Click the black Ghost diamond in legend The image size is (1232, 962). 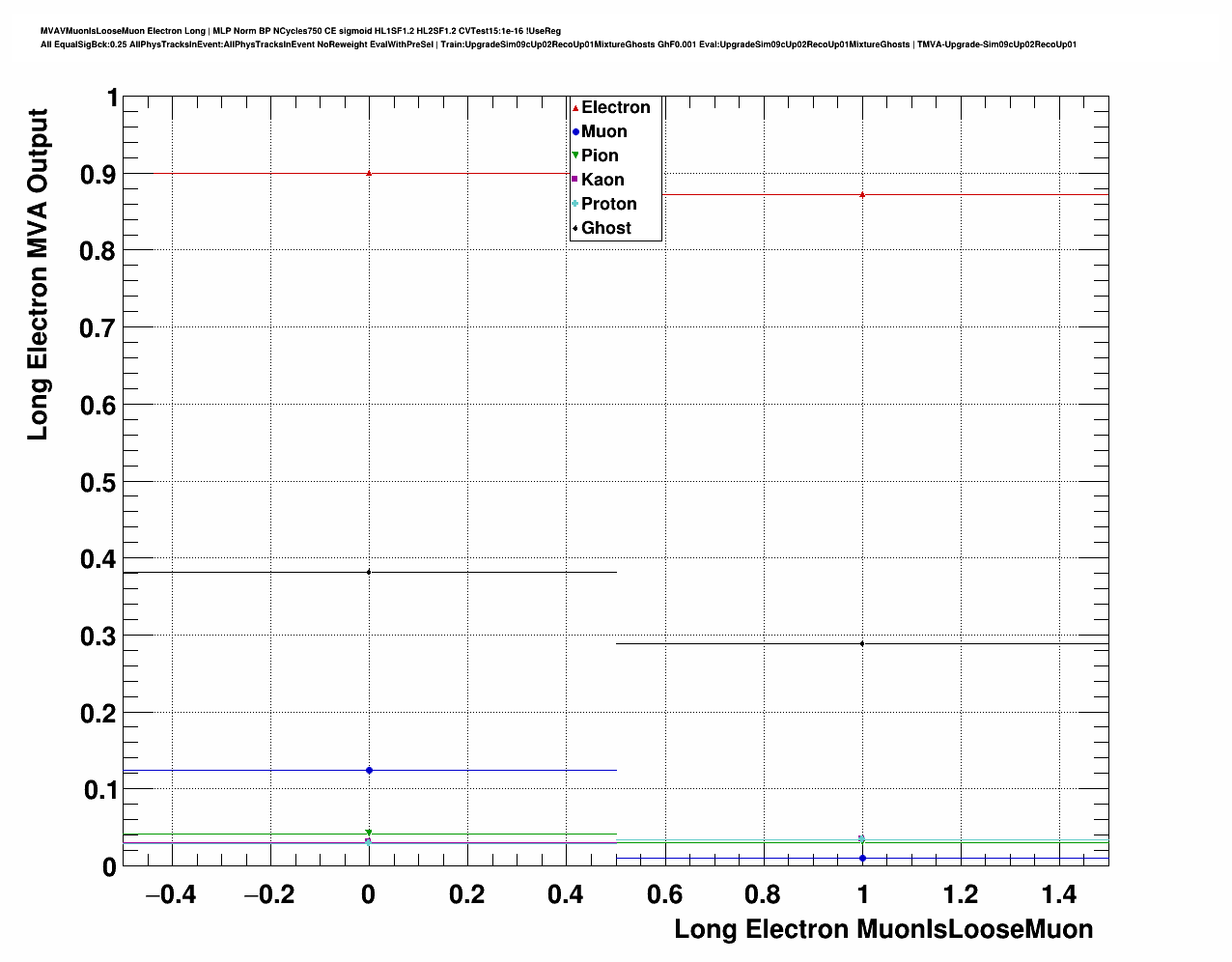pos(575,228)
